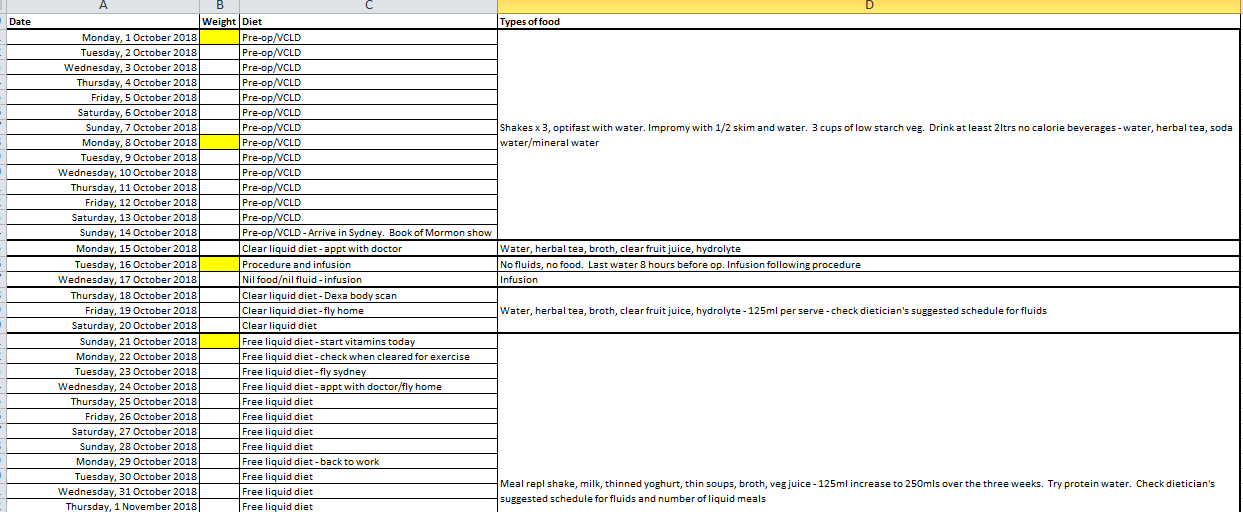The width and height of the screenshot is (1243, 512).
Task: Click Meal repl shake food description cell
Action: point(868,423)
